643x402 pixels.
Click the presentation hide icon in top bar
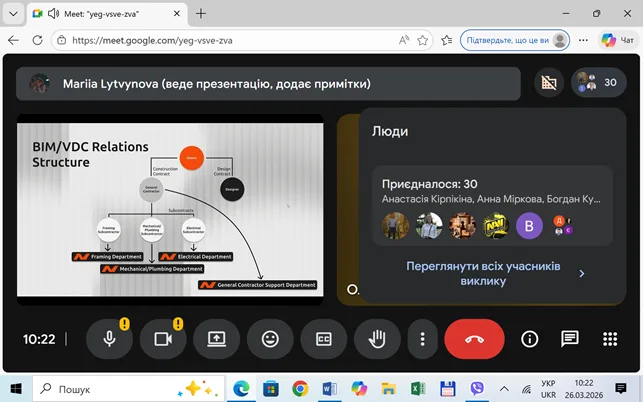click(x=547, y=82)
